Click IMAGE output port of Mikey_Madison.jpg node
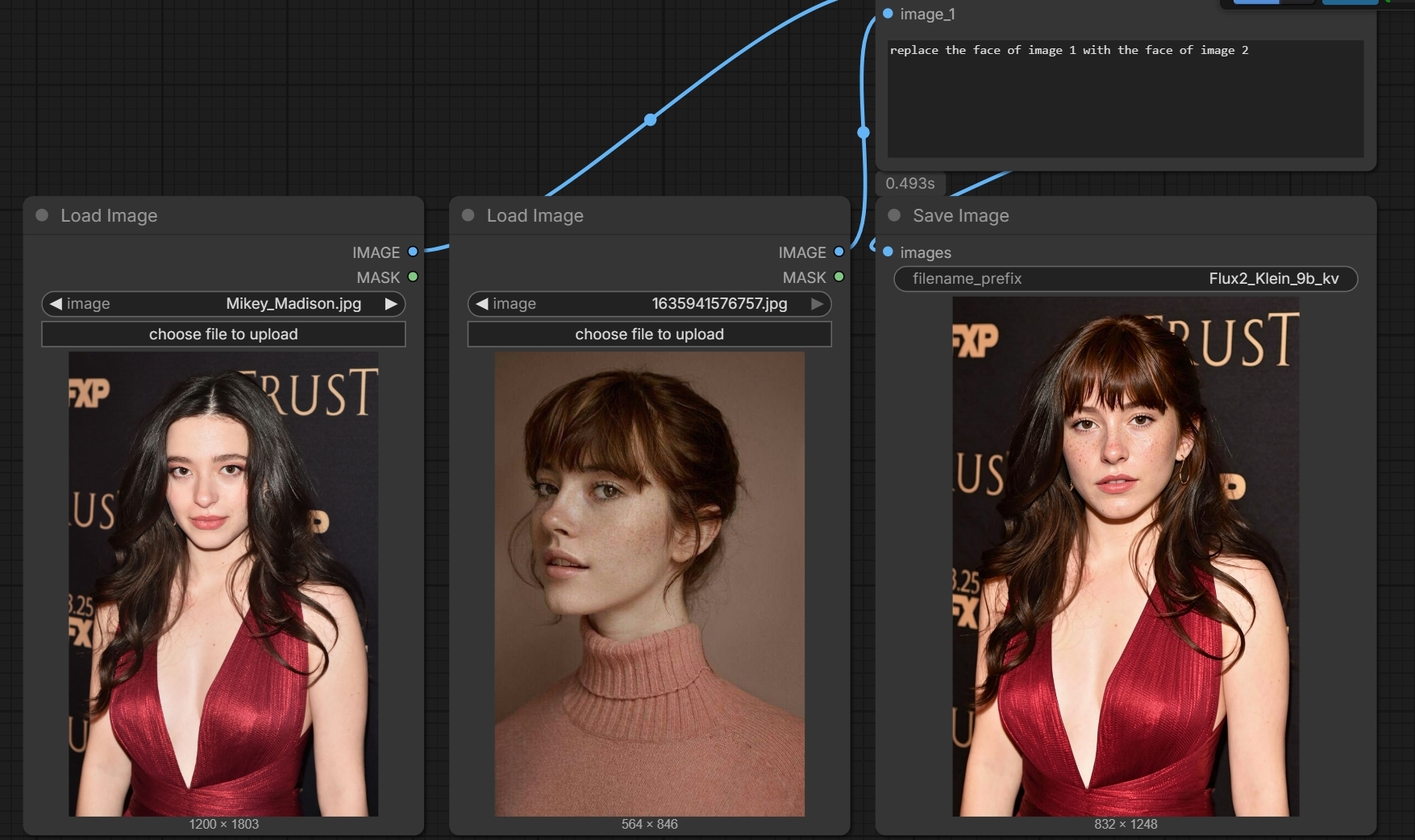This screenshot has width=1415, height=840. [413, 252]
